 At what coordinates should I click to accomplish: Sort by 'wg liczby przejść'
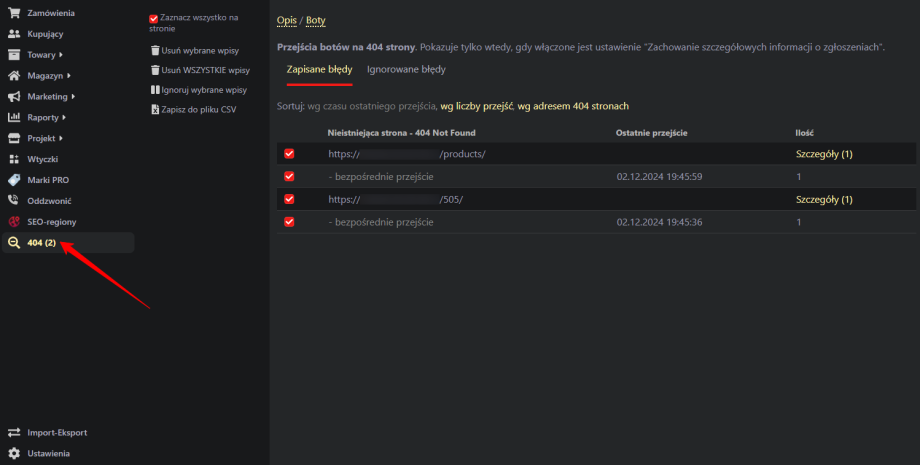(x=477, y=106)
